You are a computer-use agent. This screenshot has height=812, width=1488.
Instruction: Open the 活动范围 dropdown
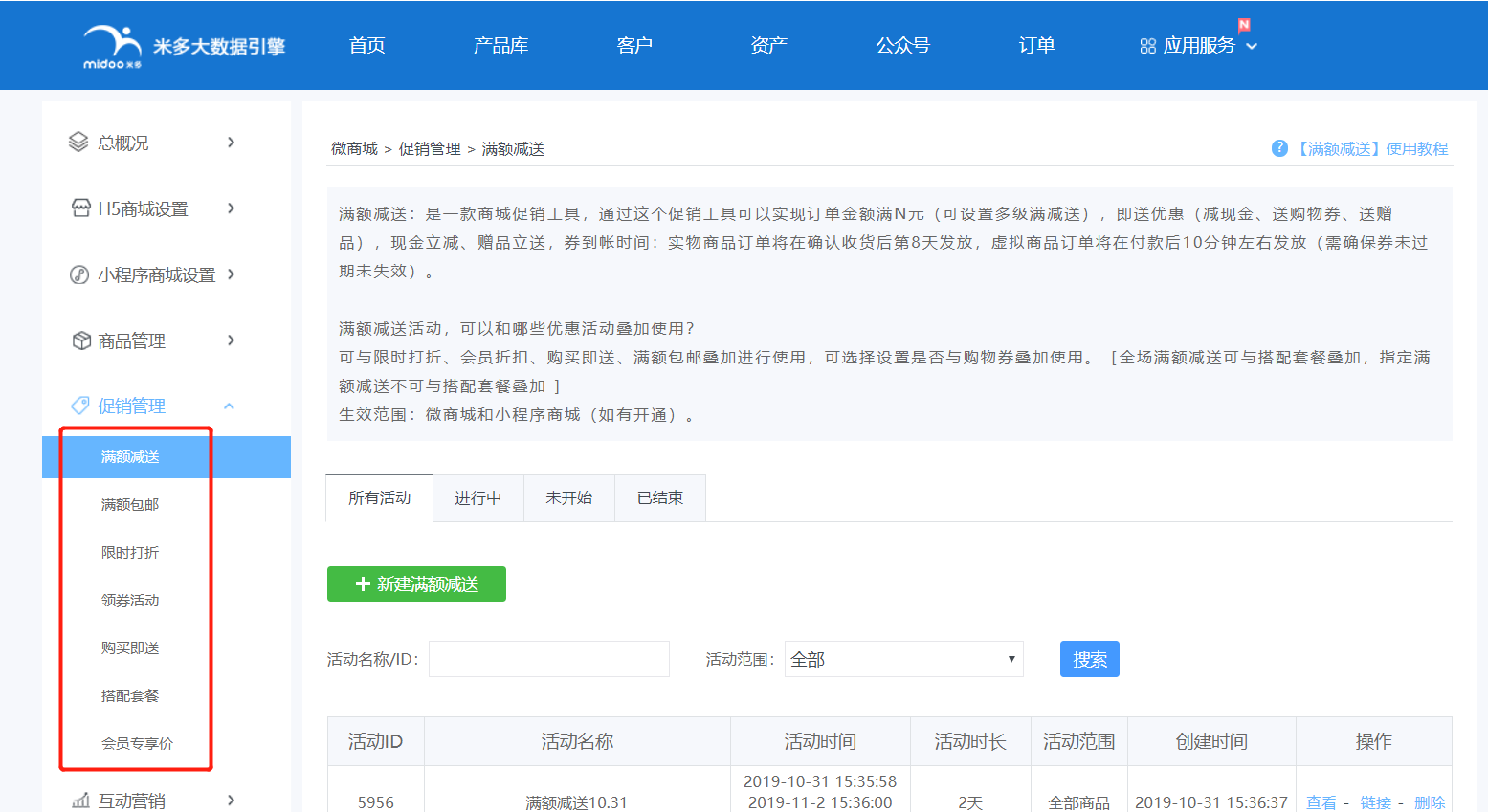click(x=903, y=659)
